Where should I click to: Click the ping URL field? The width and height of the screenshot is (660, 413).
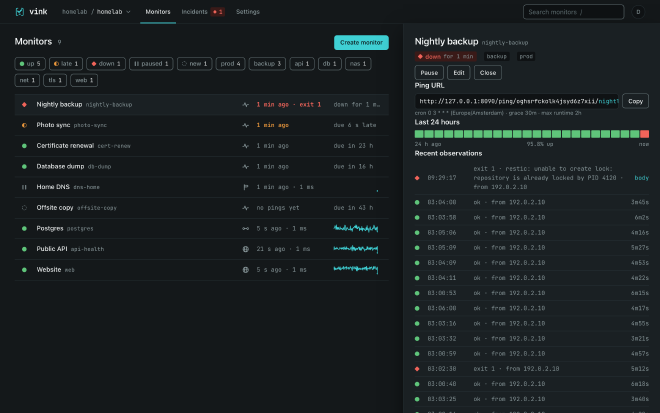516,101
